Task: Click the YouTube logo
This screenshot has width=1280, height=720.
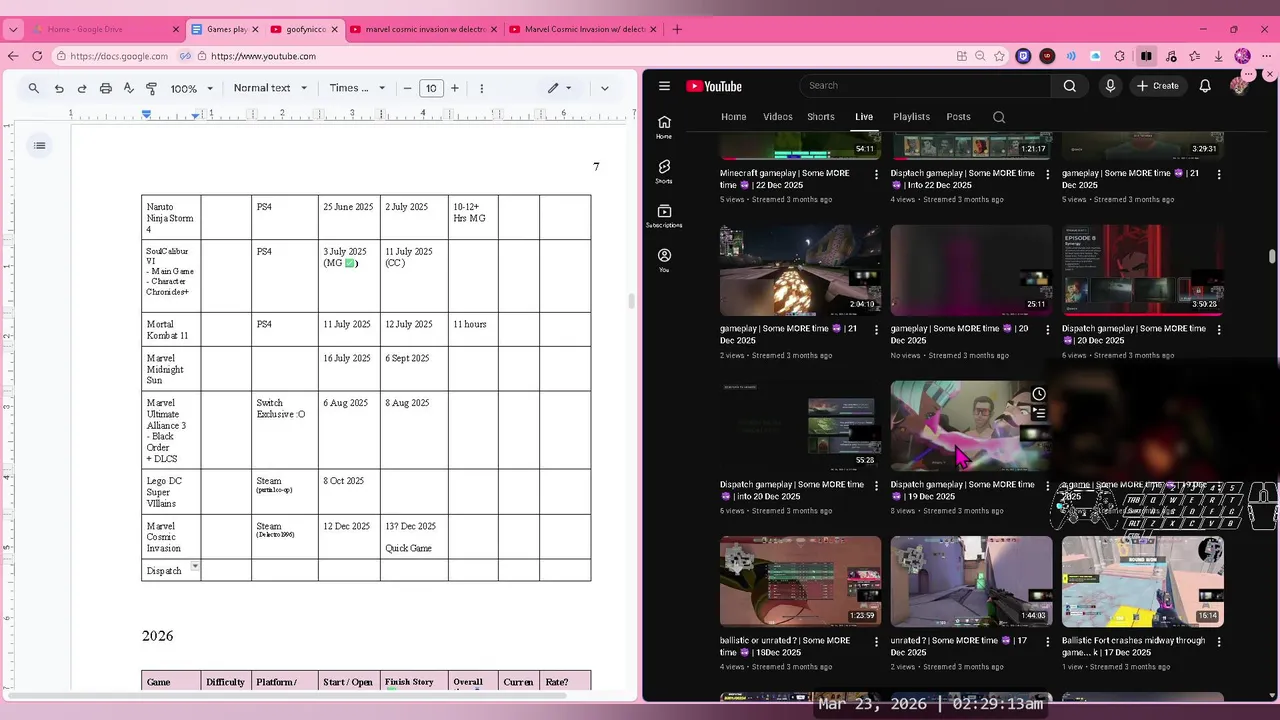Action: 714,86
